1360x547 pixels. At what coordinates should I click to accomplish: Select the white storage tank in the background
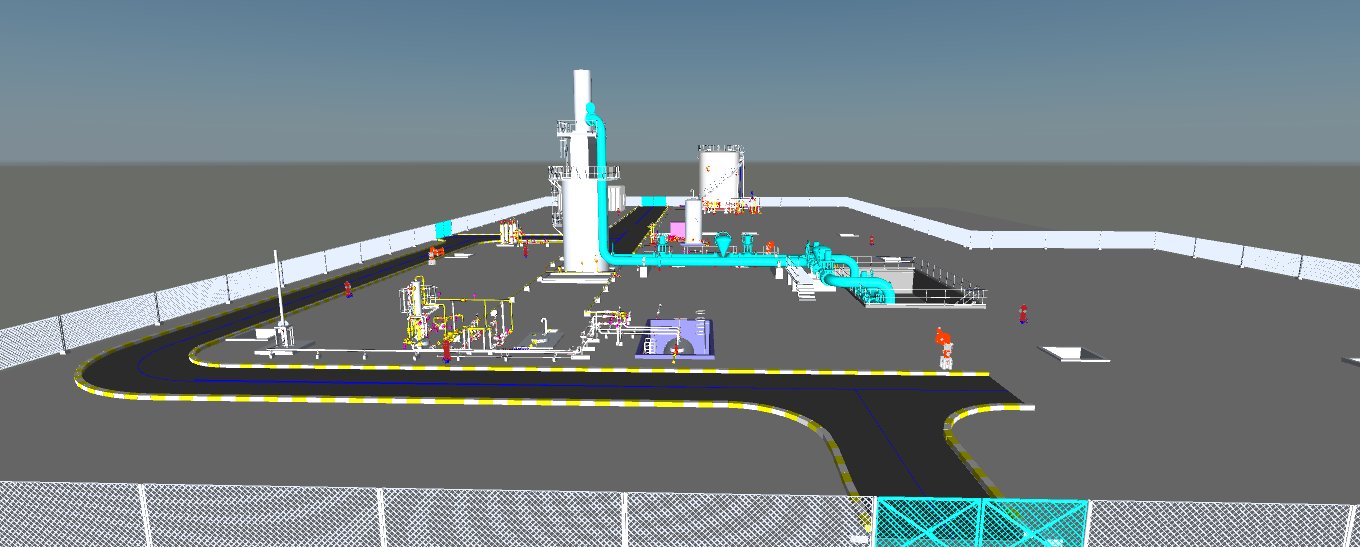click(720, 175)
